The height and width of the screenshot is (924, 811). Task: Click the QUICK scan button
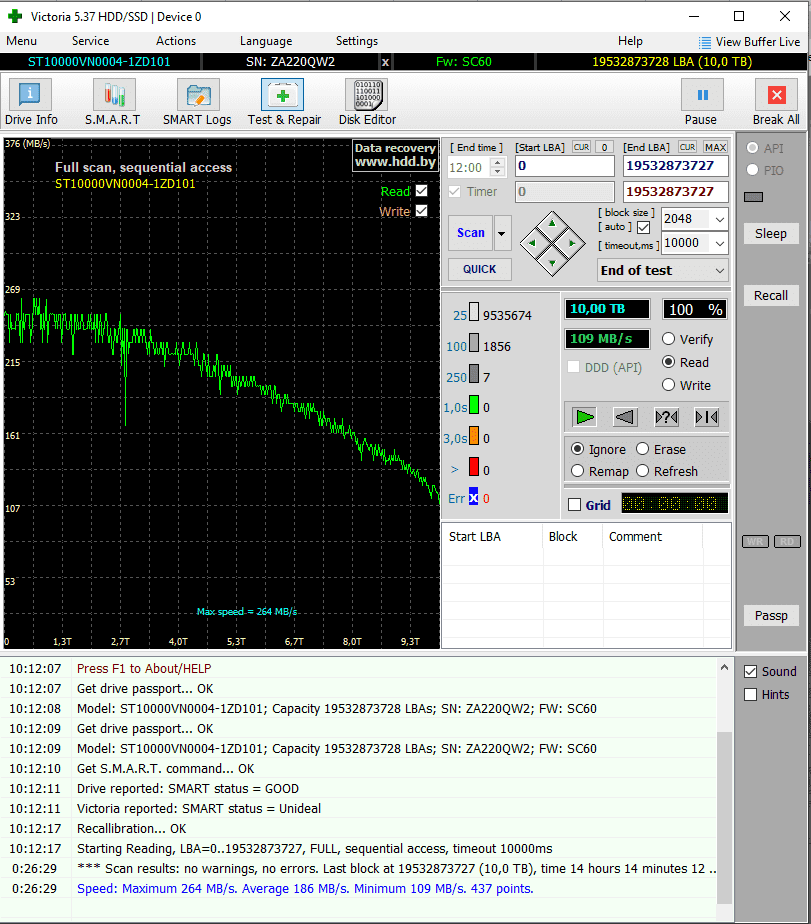click(480, 269)
